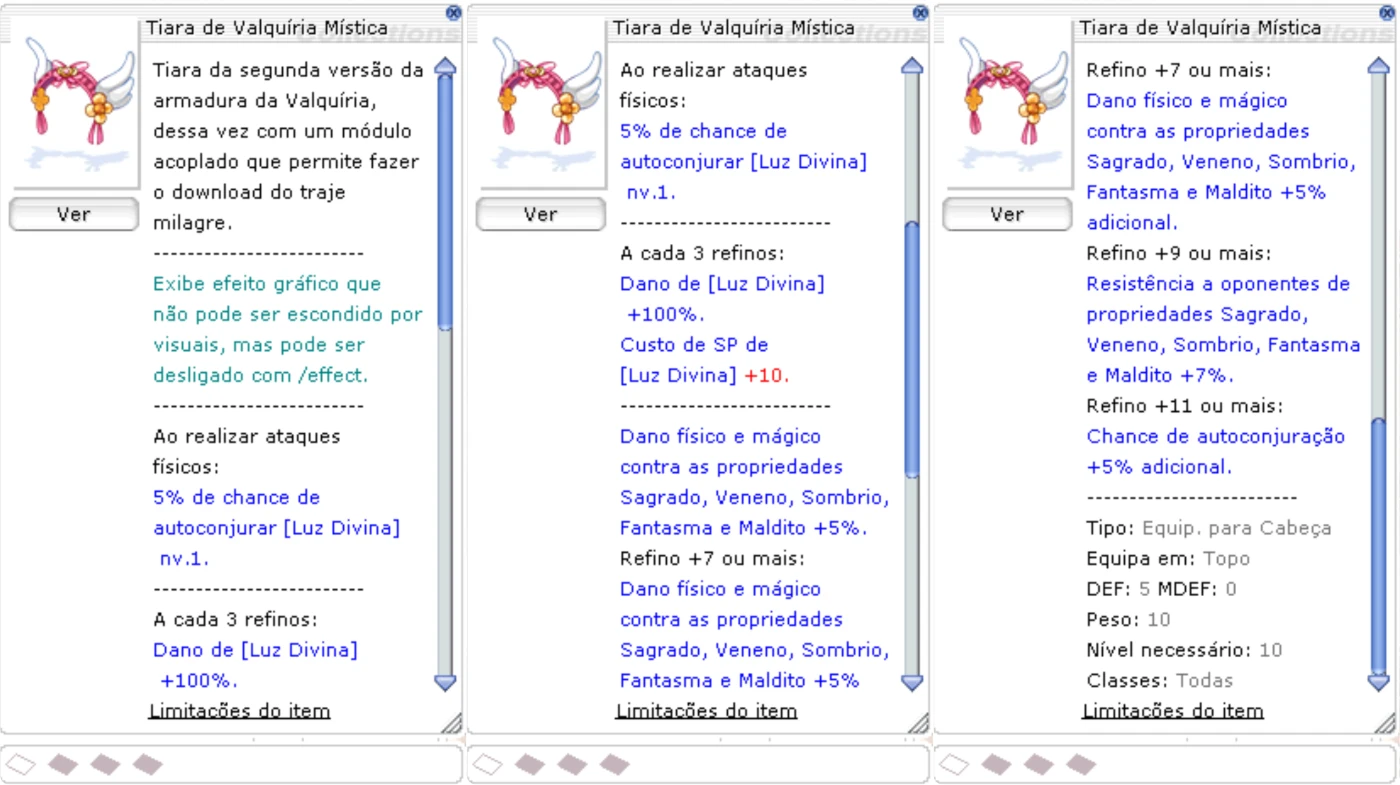Click Ver in the 'Refino +9' window
Screen dimensions: 1400x785
point(1008,214)
